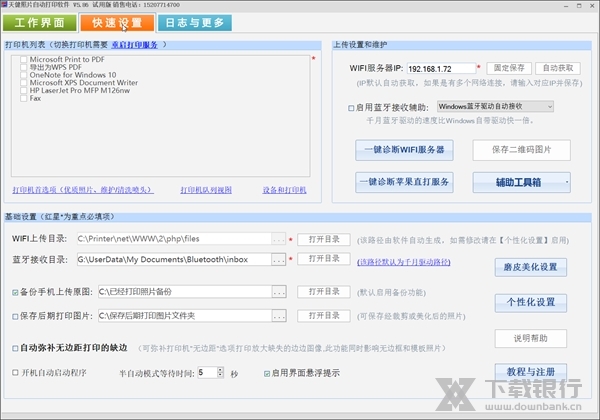Check OneNote for Windows 10 printer
Viewport: 600px width, 420px height.
coord(24,75)
